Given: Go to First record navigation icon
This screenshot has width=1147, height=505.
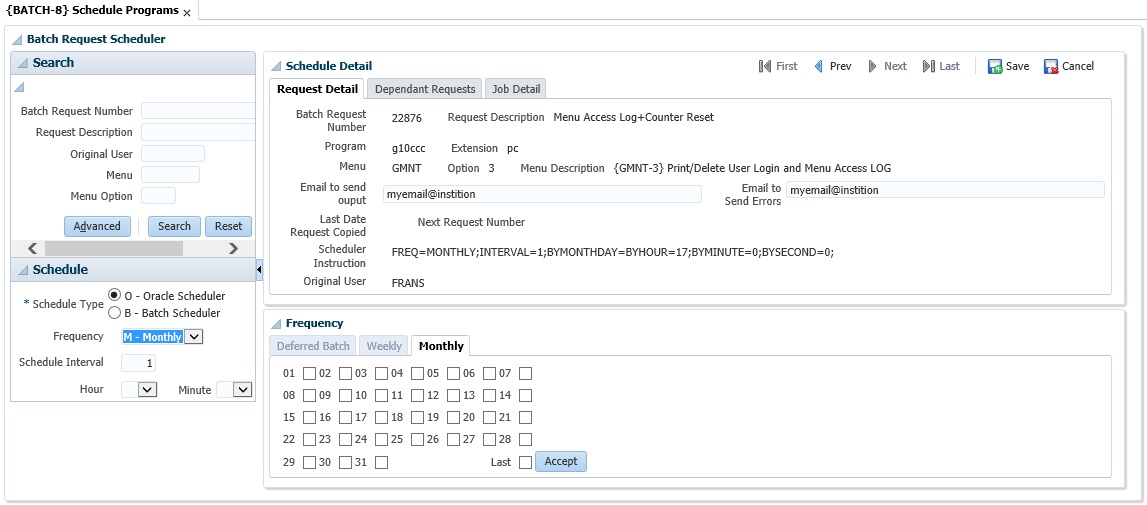Looking at the screenshot, I should [x=765, y=67].
